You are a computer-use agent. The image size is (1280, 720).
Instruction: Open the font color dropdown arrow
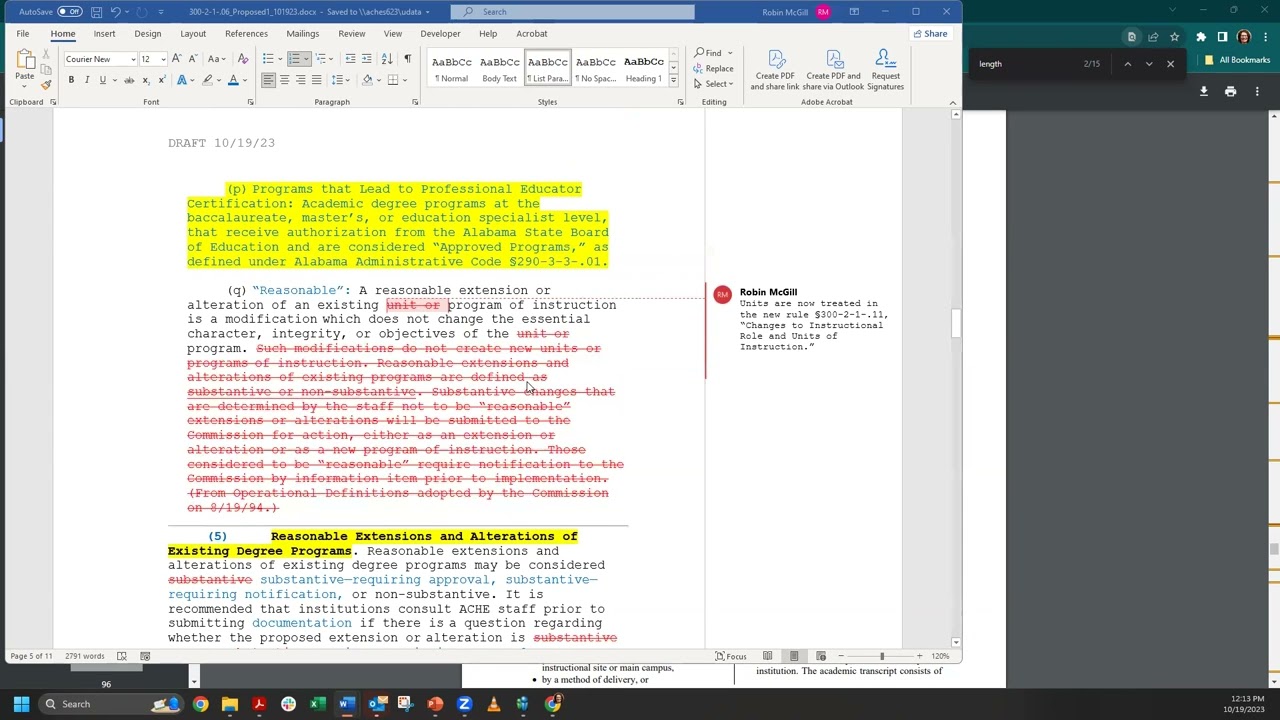pyautogui.click(x=244, y=80)
